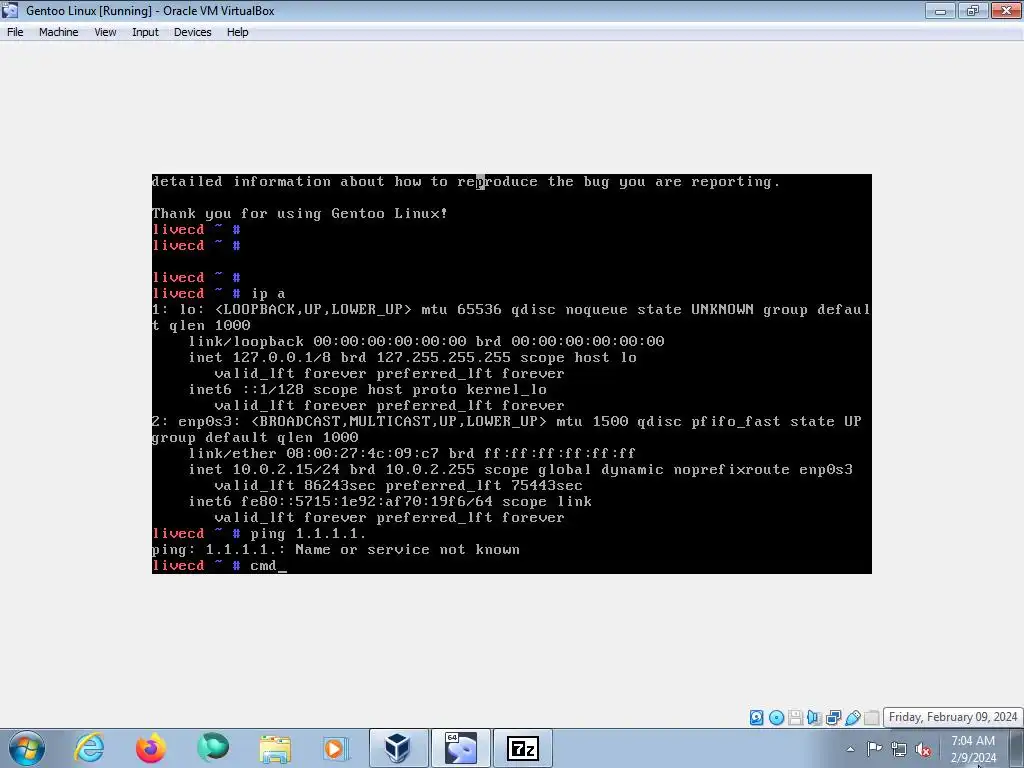Click 'Name or service not known' error text
Image resolution: width=1024 pixels, height=768 pixels.
(x=408, y=550)
